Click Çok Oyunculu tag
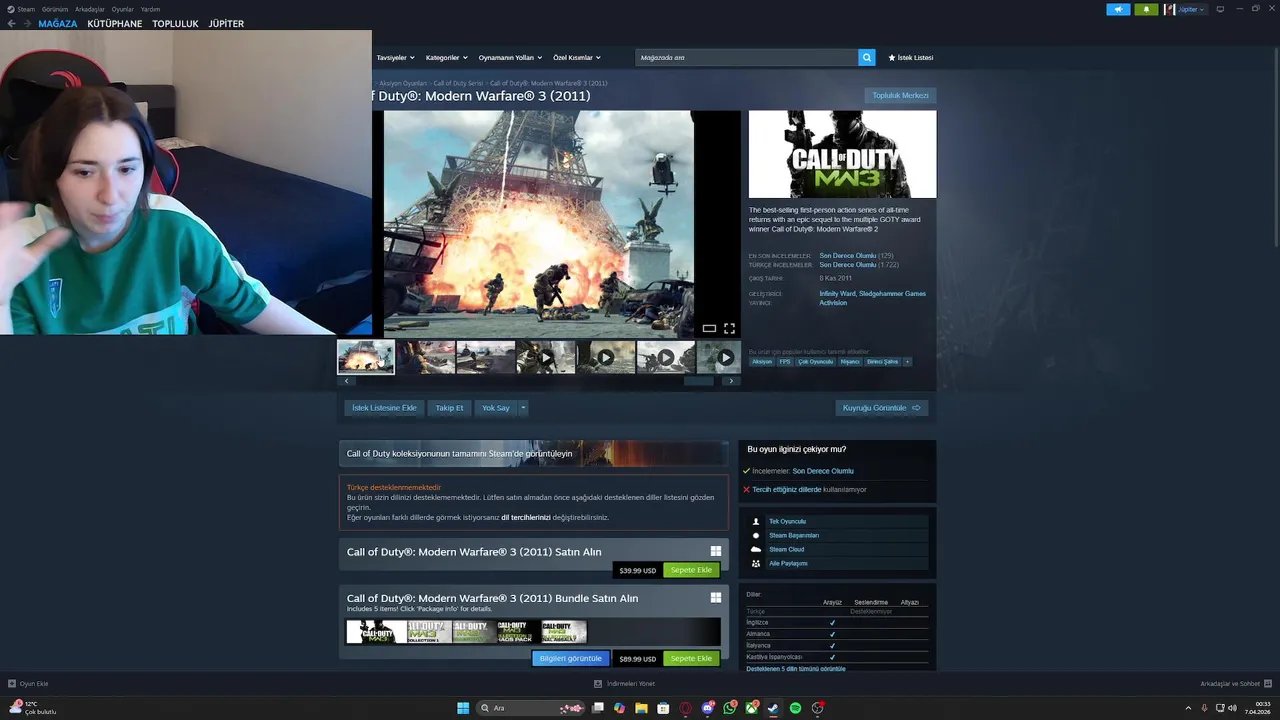The image size is (1280, 720). point(815,362)
